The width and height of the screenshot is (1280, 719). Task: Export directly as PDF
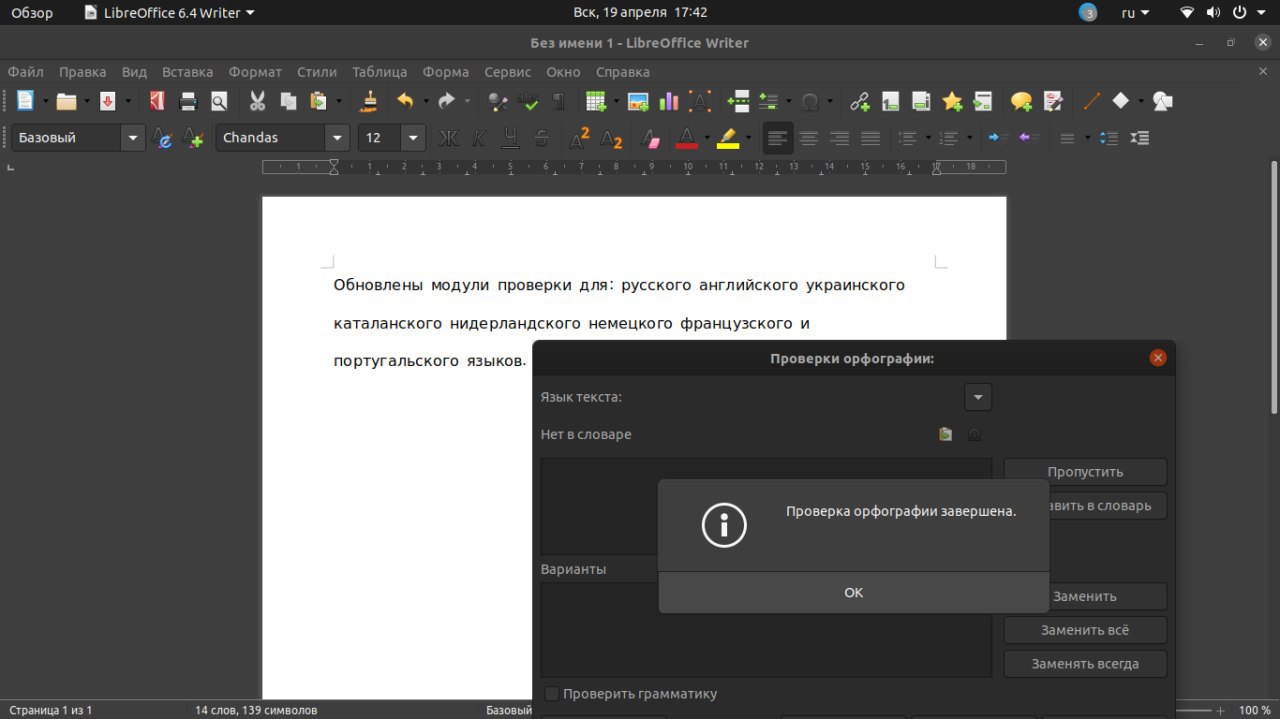pos(157,101)
